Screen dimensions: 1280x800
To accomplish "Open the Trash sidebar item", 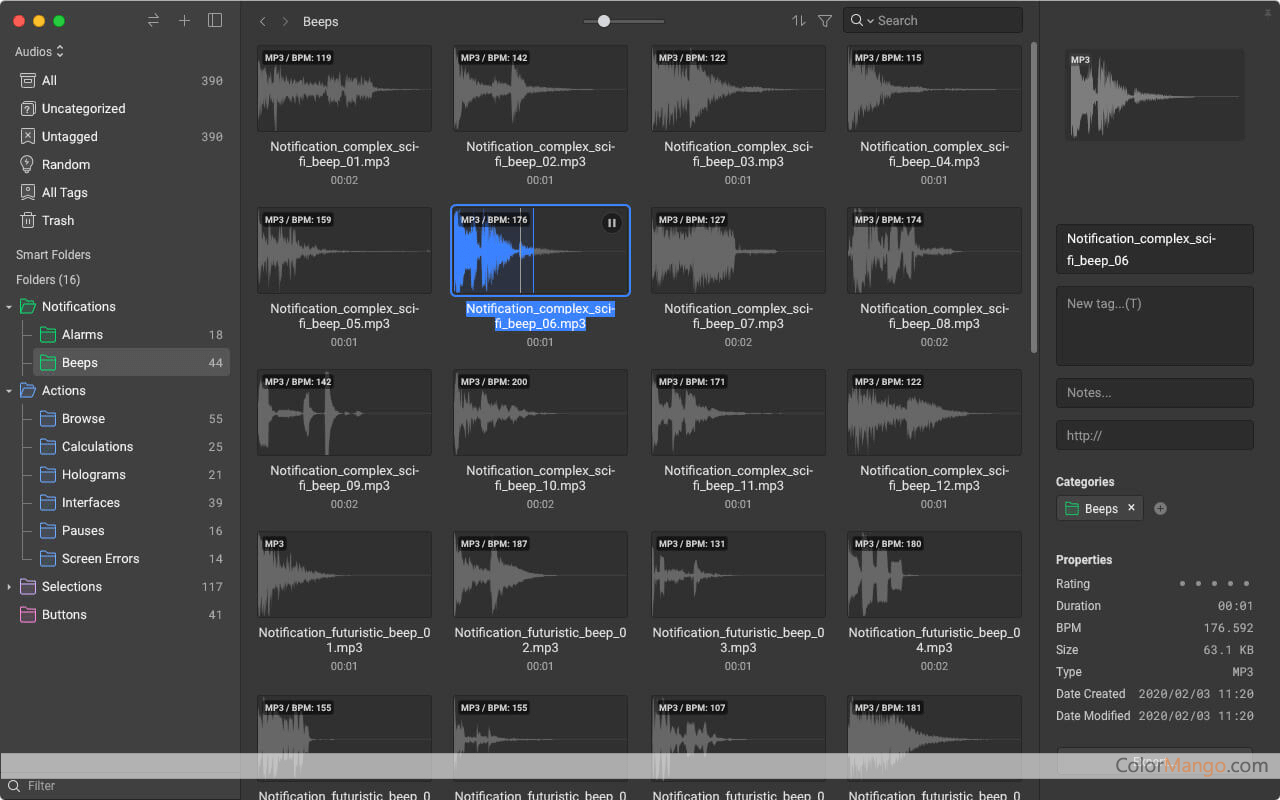I will [58, 221].
